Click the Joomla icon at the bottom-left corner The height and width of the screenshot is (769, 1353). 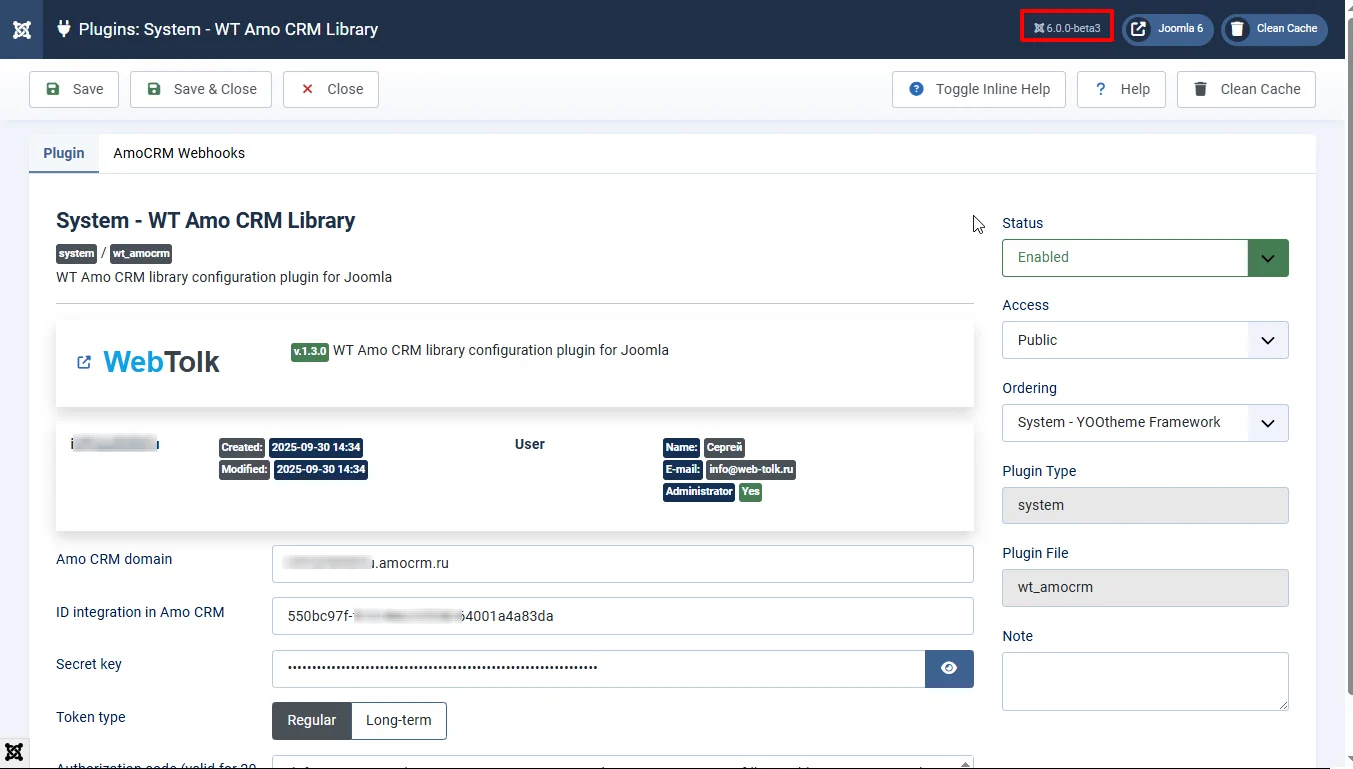(14, 751)
